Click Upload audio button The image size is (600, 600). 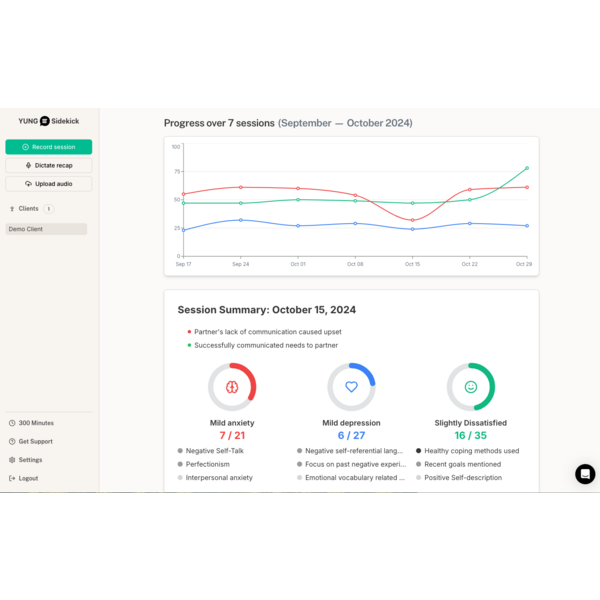(49, 184)
